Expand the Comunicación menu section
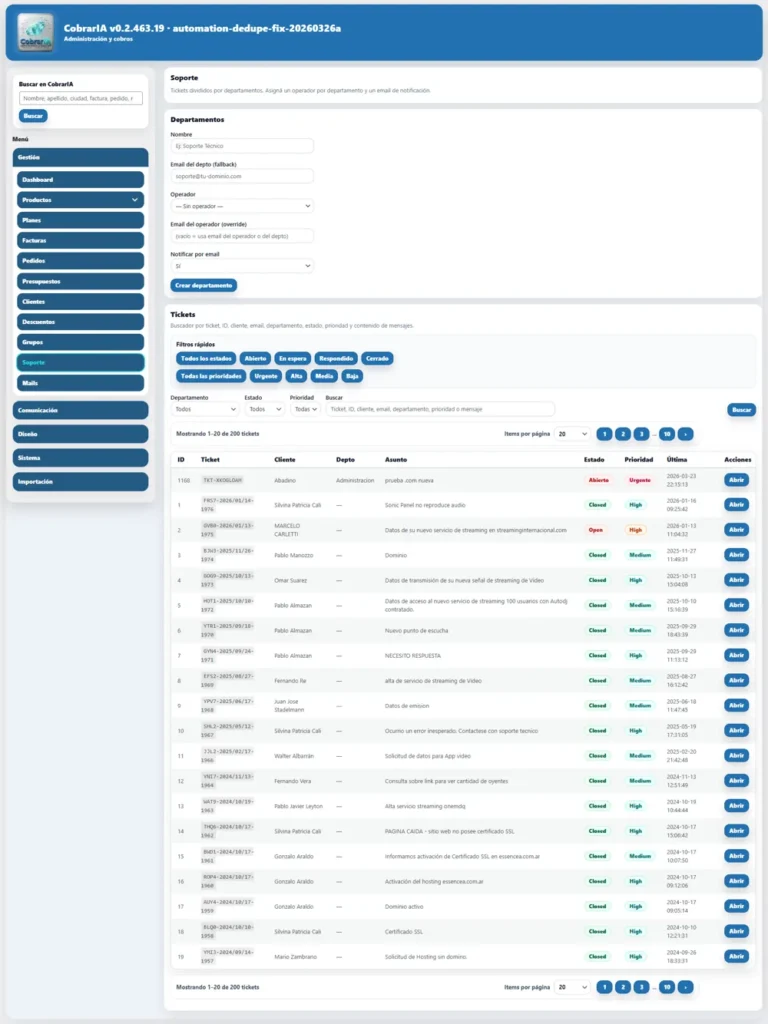 [x=80, y=410]
